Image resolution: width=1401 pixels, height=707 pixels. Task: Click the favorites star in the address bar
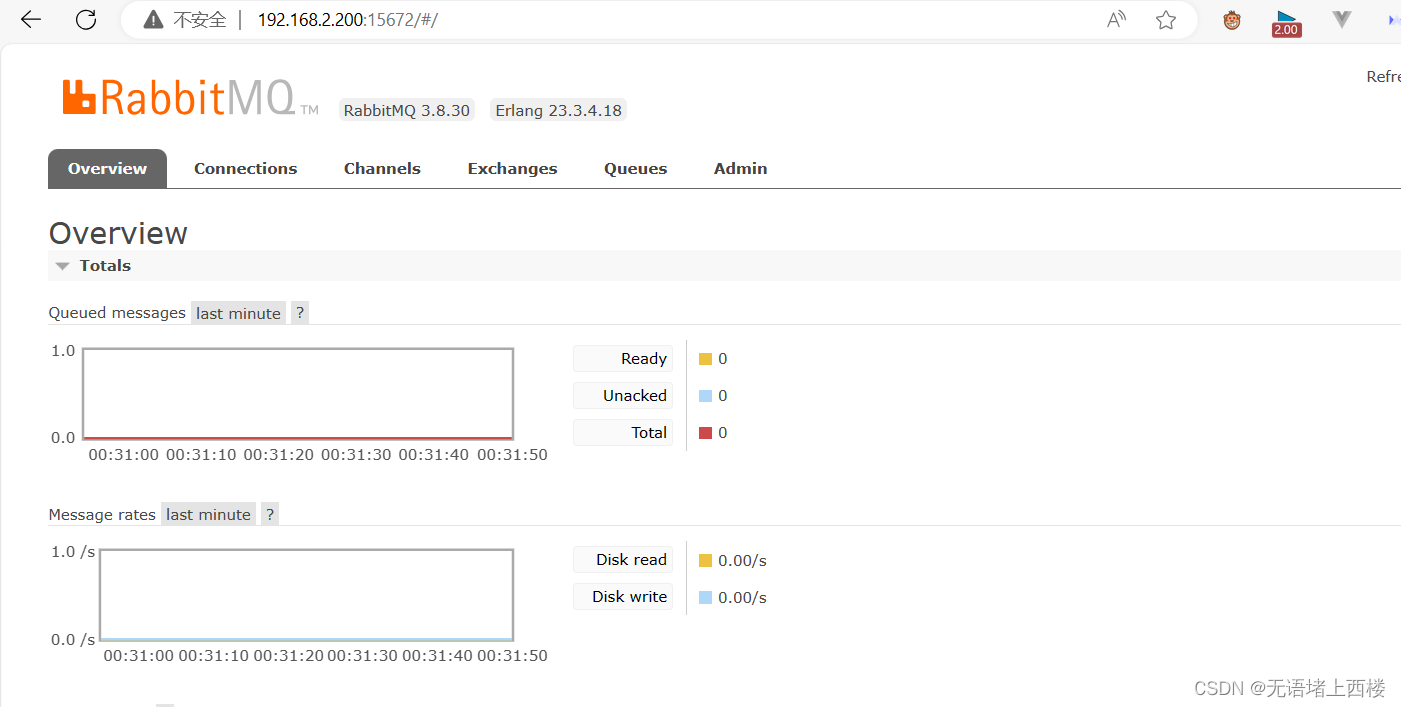click(x=1166, y=19)
